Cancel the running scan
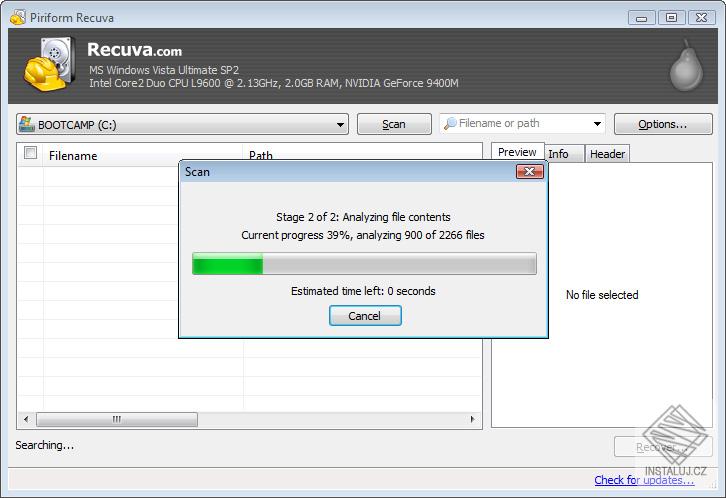 pyautogui.click(x=365, y=316)
